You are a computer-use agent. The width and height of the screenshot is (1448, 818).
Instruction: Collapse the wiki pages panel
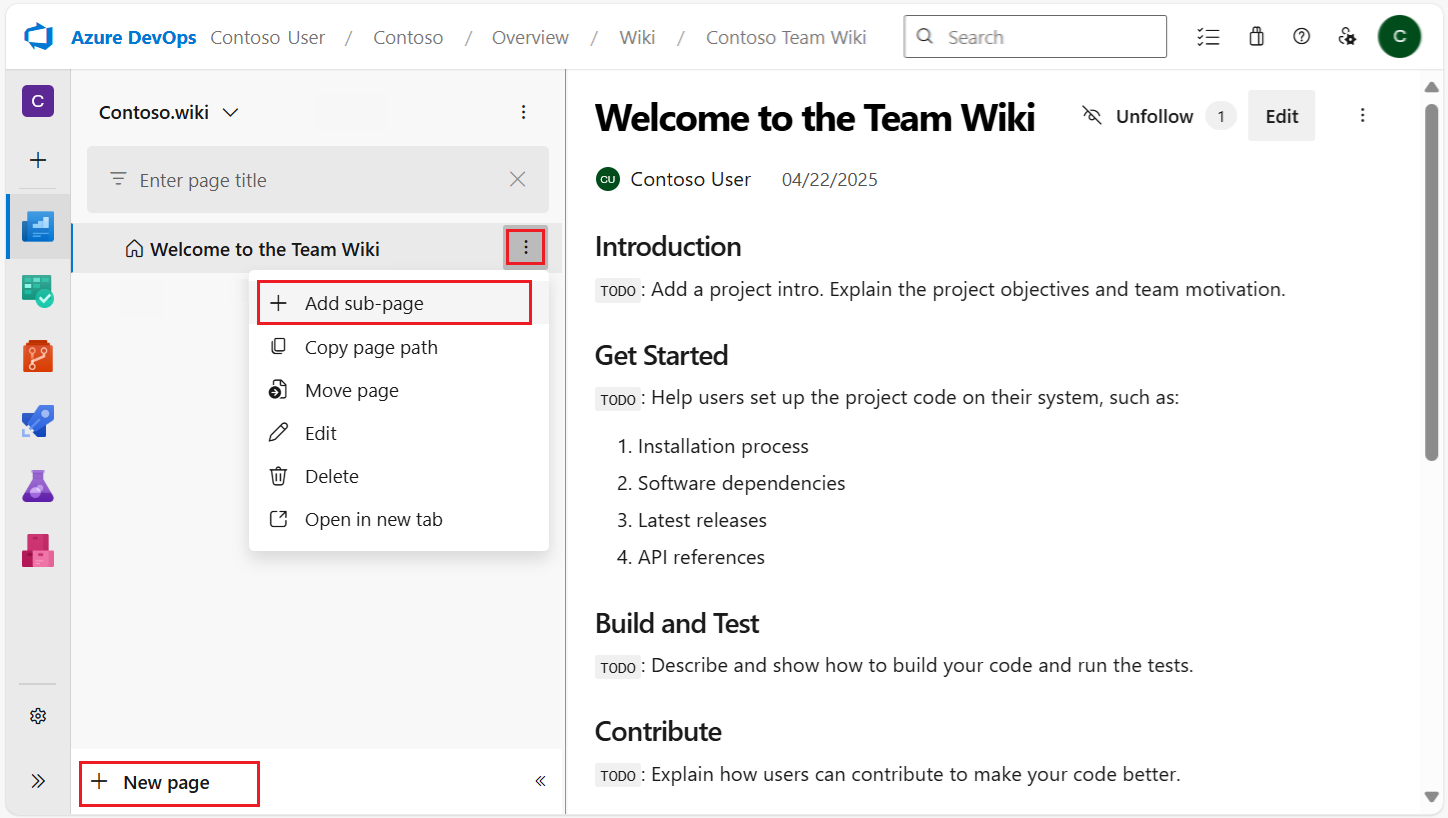point(540,781)
